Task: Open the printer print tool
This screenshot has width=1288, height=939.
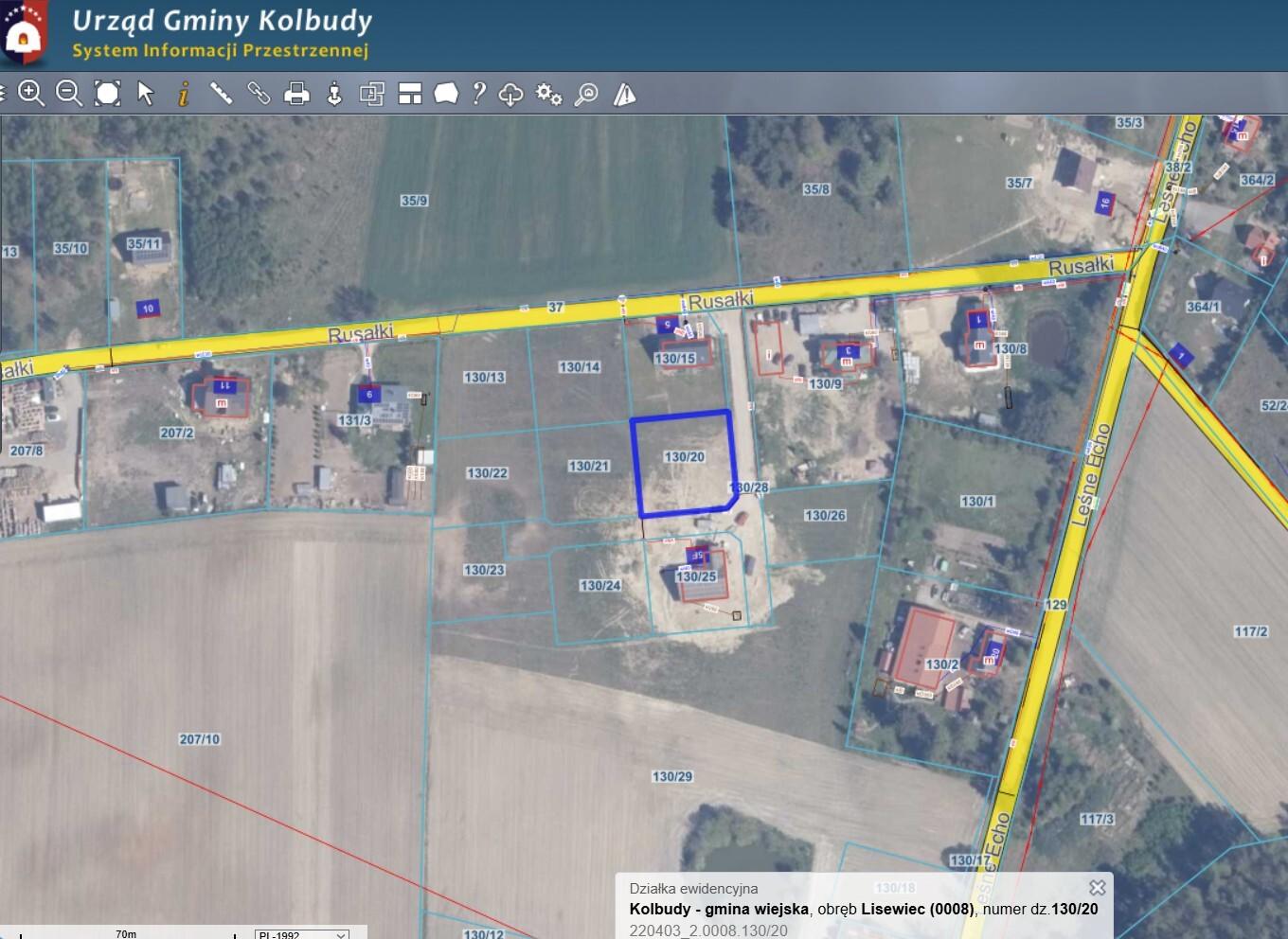Action: click(297, 93)
